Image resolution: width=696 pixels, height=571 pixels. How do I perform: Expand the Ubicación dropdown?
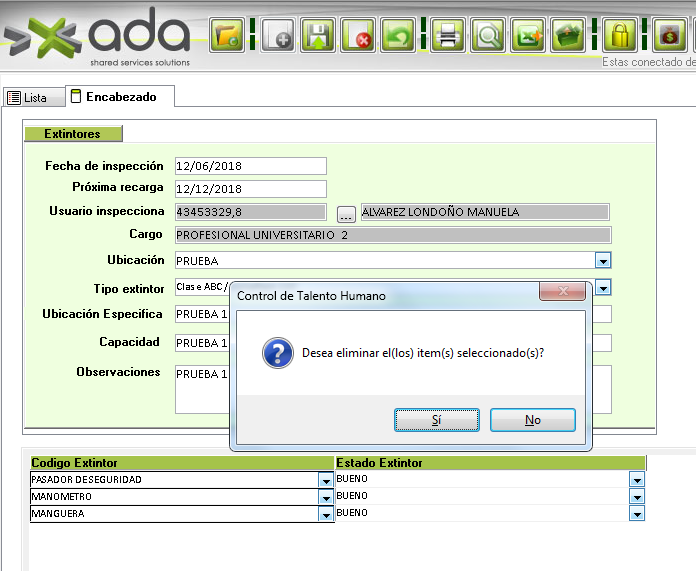pos(603,260)
